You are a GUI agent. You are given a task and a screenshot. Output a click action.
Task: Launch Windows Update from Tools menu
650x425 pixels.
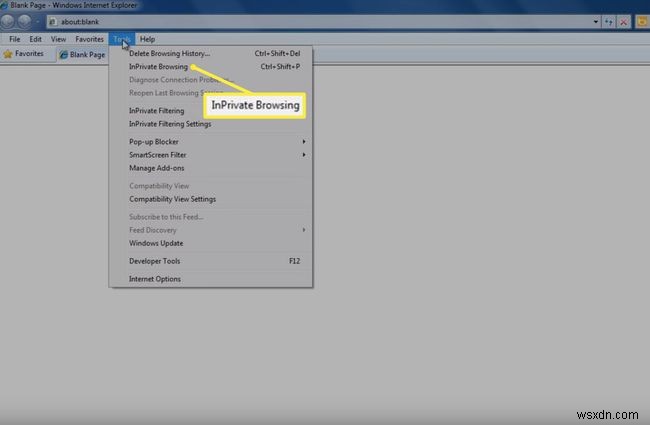pos(211,243)
